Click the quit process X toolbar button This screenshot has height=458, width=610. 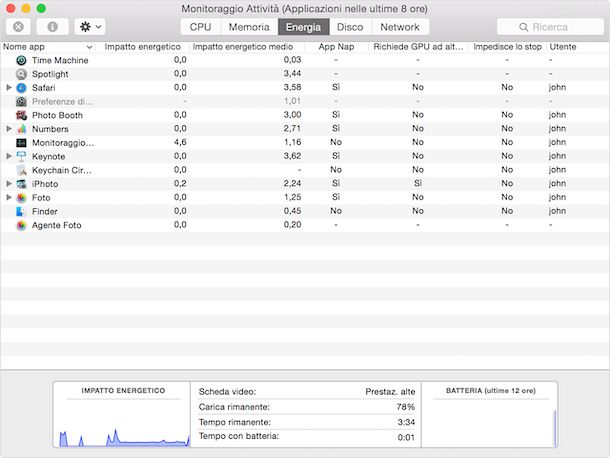pos(18,27)
